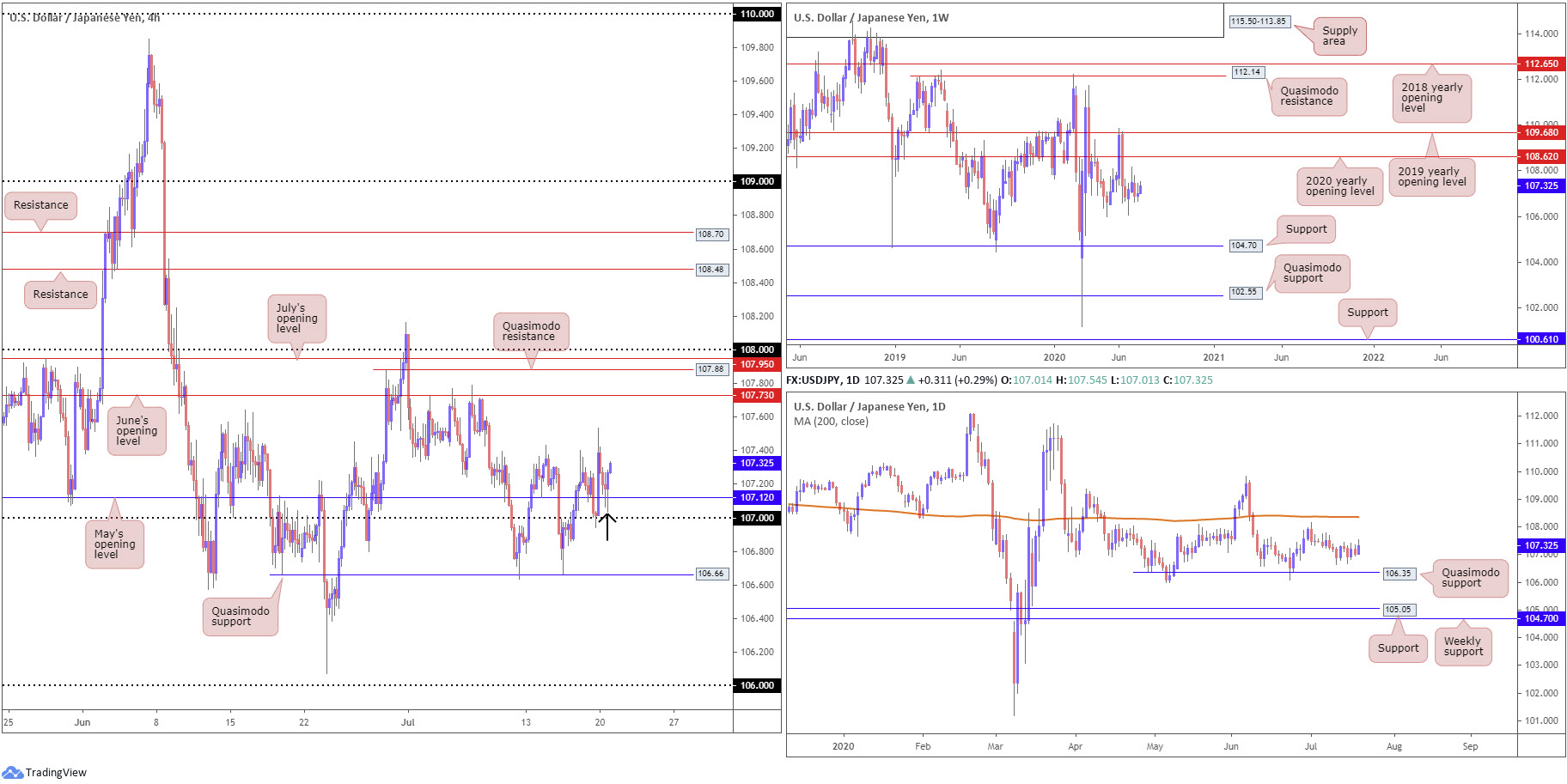Click the red 108.620 axis label
Viewport: 1567px width, 784px height.
click(x=1541, y=156)
